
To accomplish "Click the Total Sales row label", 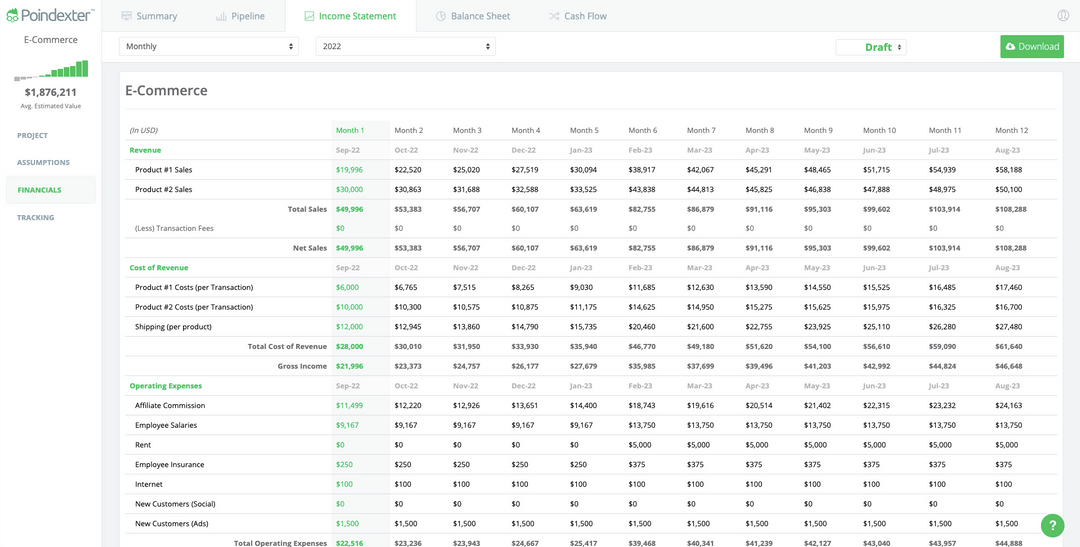I will tap(307, 209).
